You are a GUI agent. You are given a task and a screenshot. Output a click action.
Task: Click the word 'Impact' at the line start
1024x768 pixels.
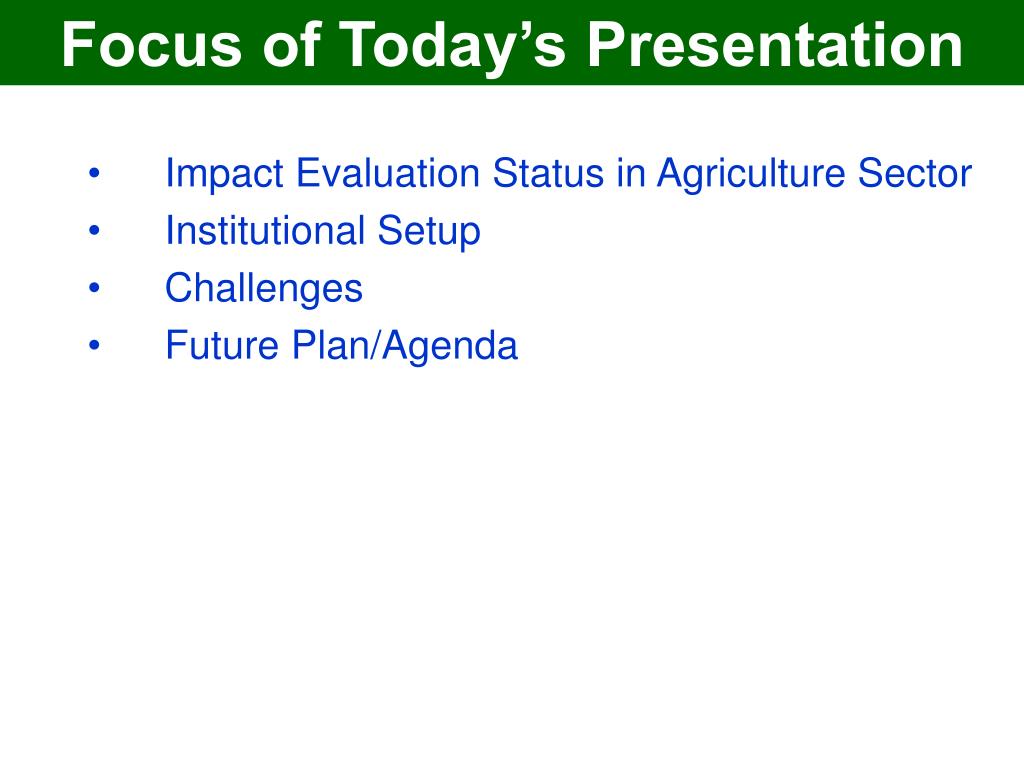tap(225, 174)
